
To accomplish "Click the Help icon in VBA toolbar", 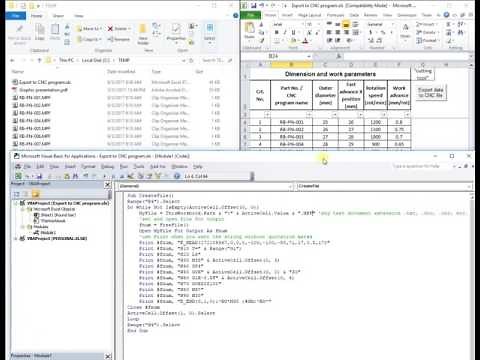I will click(177, 176).
